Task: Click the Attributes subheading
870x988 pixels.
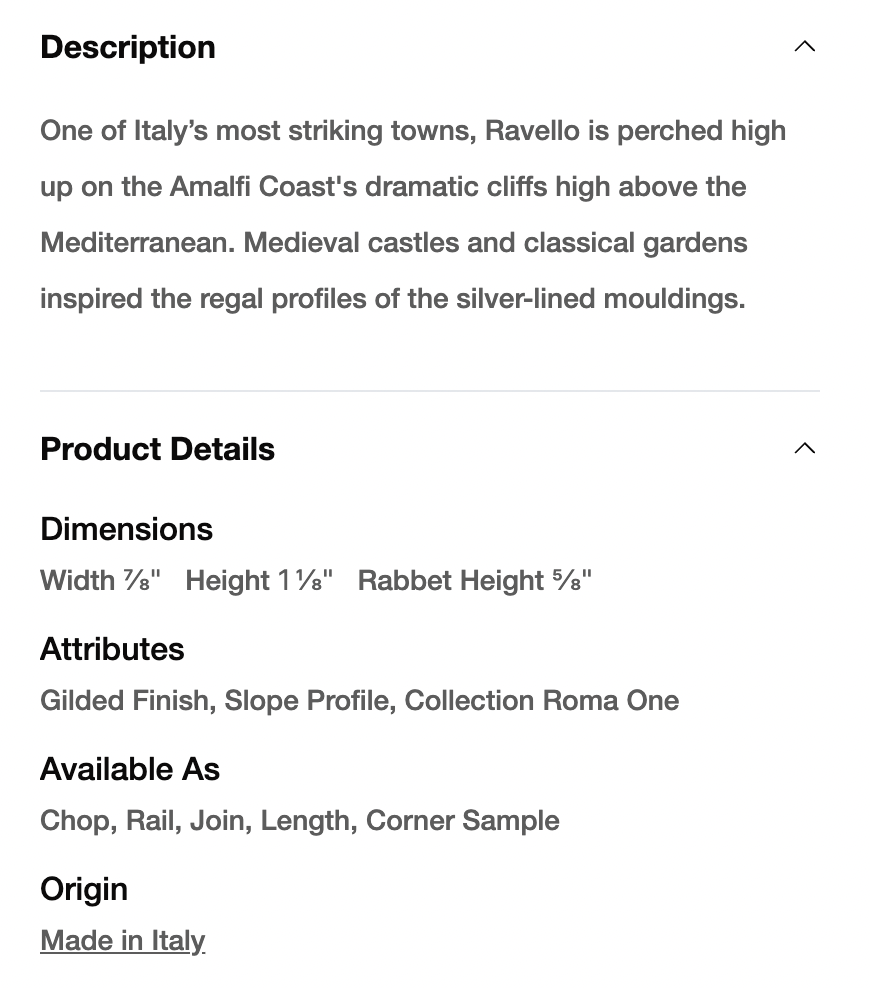Action: coord(112,649)
